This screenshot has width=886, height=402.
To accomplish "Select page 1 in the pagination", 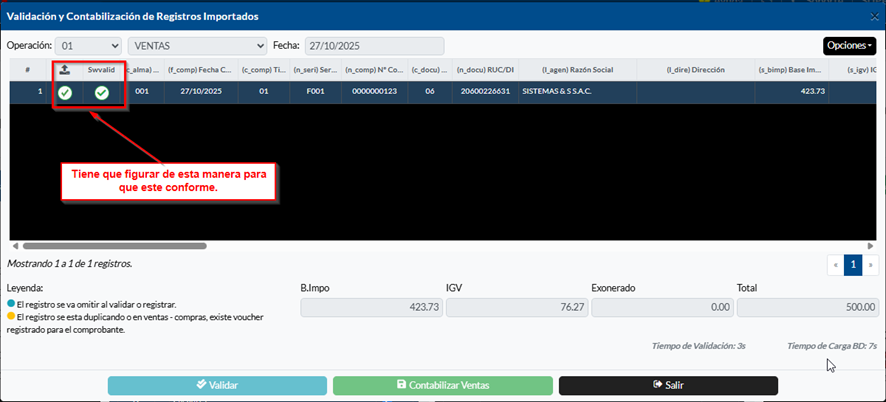I will point(852,265).
